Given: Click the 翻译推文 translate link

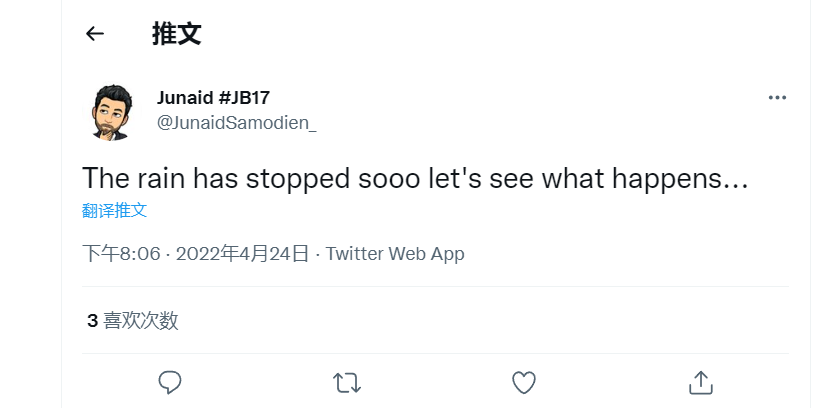Looking at the screenshot, I should point(114,211).
